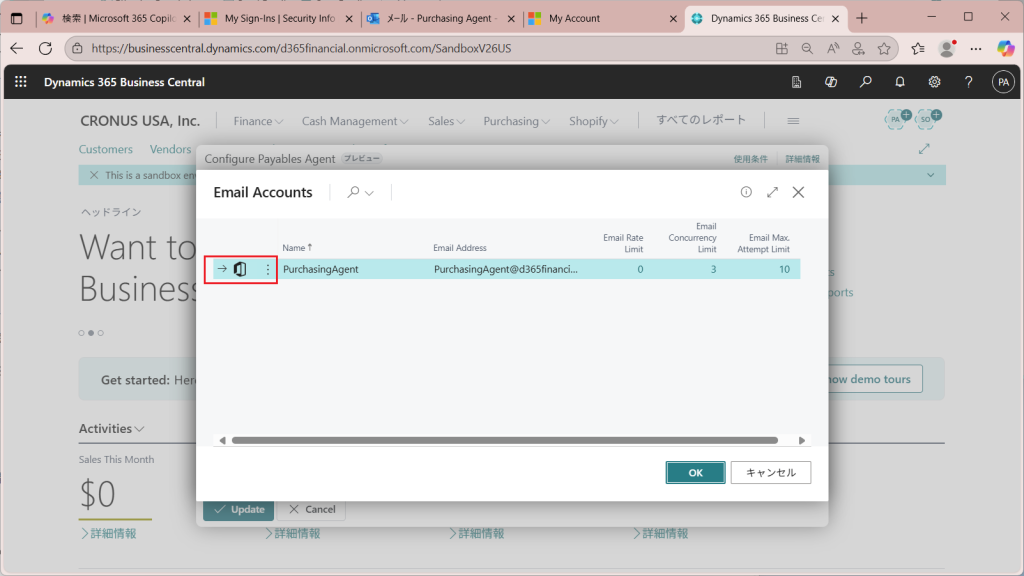The height and width of the screenshot is (576, 1024).
Task: Click the SO agent icon with plus badge
Action: [x=928, y=118]
